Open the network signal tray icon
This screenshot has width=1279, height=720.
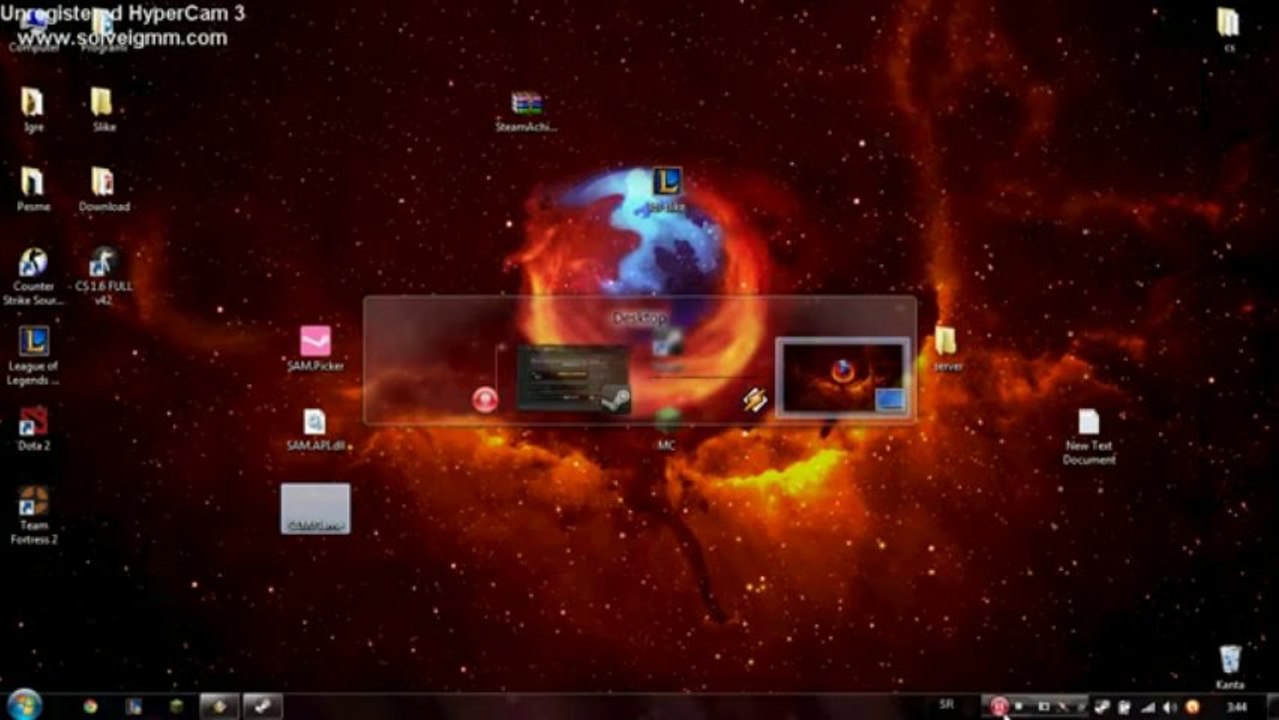click(1148, 707)
